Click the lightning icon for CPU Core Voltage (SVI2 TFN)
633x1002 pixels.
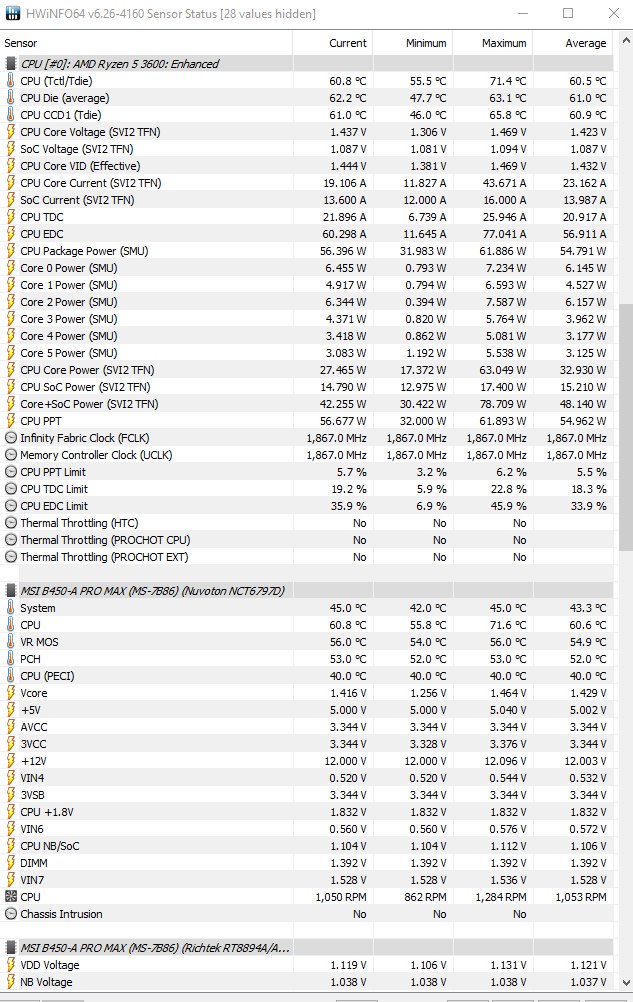click(x=11, y=132)
